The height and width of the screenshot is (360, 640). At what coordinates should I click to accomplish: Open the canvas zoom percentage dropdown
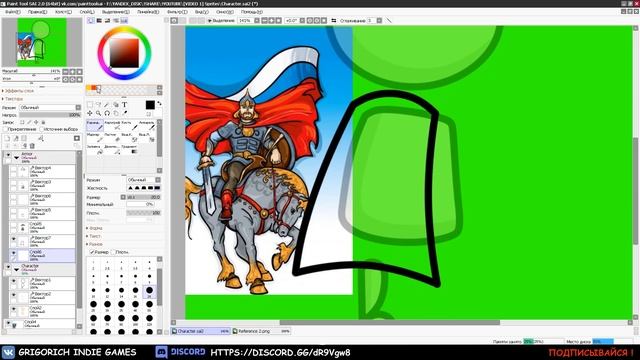[257, 20]
